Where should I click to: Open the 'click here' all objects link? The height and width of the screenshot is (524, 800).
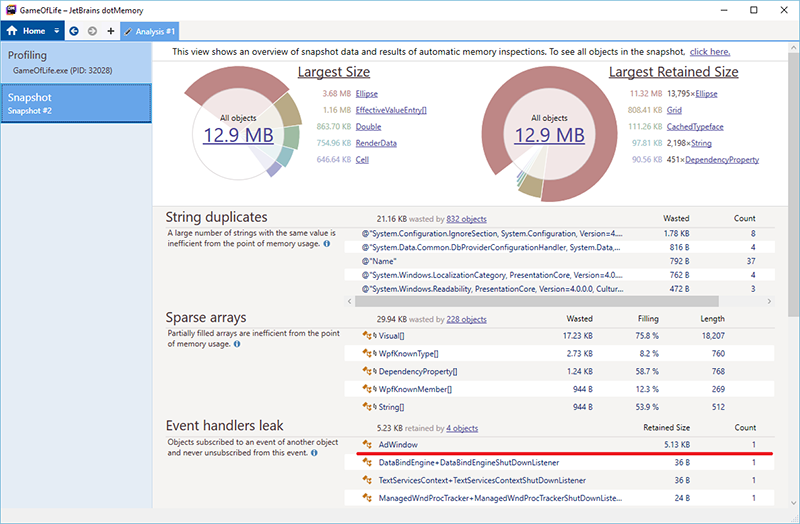click(709, 51)
